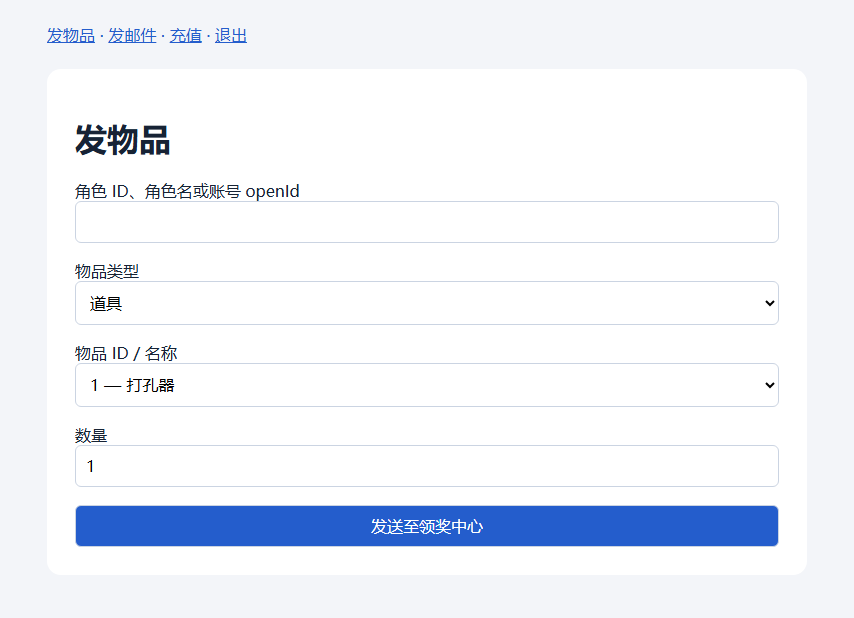854x618 pixels.
Task: Click the 物品 ID / 名称 label
Action: coord(126,353)
